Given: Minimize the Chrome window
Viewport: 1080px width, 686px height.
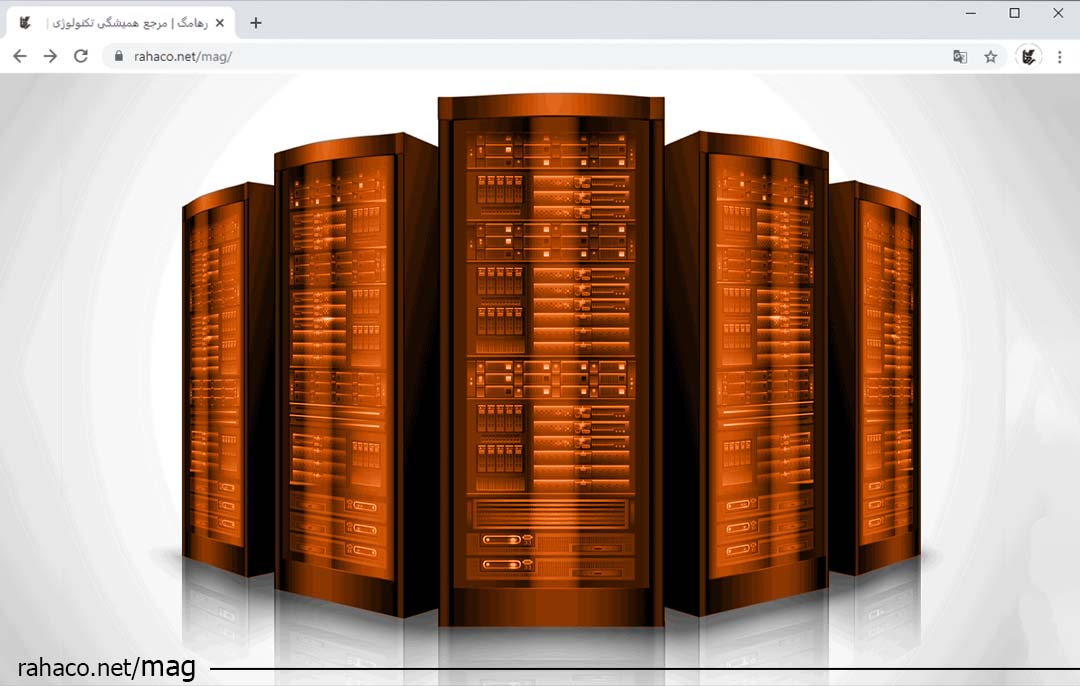Looking at the screenshot, I should click(970, 13).
